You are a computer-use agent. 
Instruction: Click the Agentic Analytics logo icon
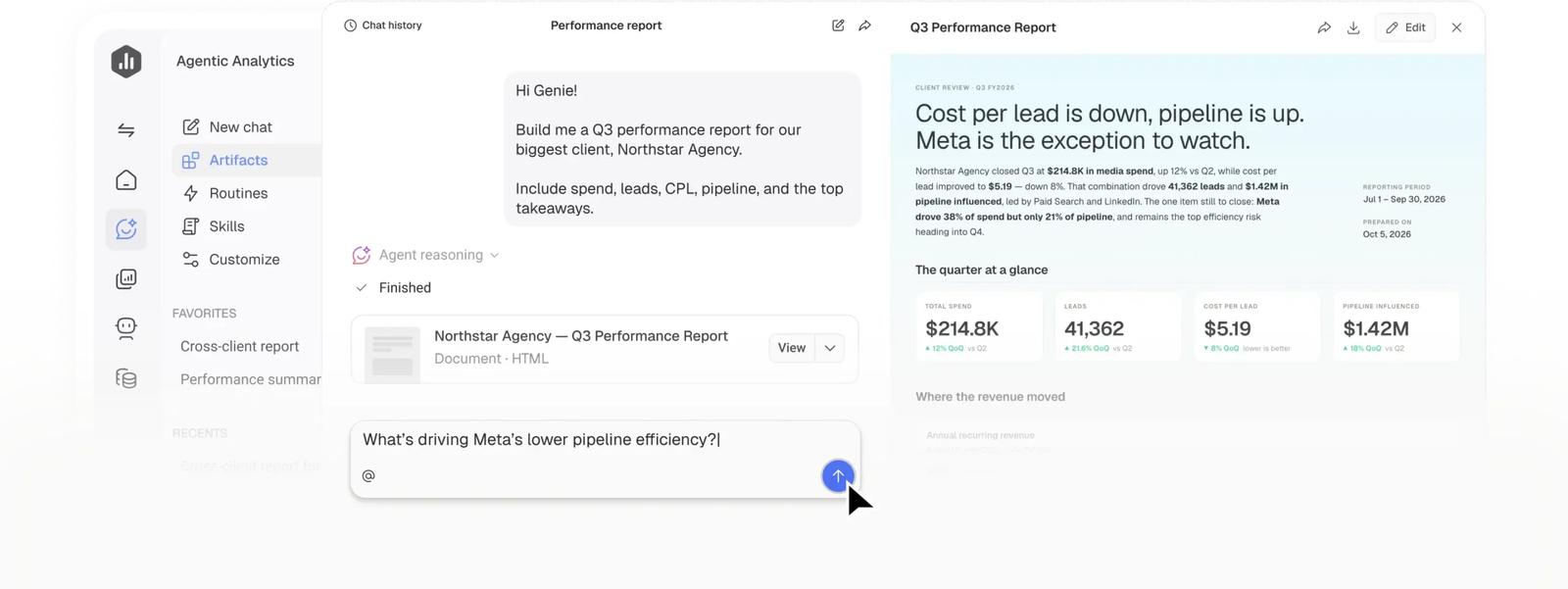click(x=125, y=62)
